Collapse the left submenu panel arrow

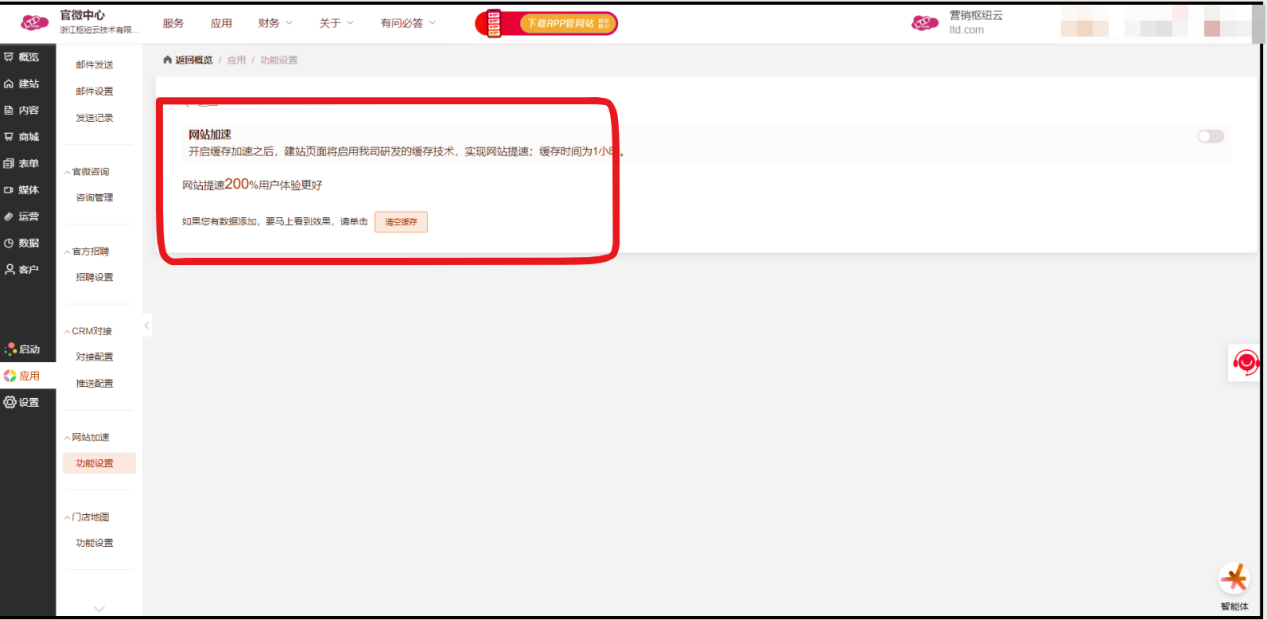pos(147,325)
